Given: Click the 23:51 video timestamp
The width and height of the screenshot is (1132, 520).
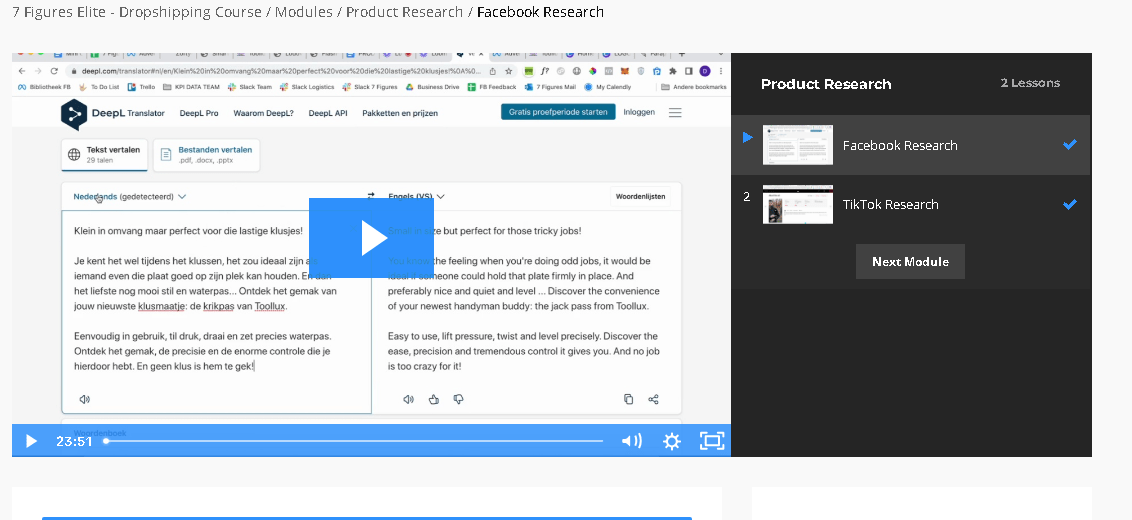Looking at the screenshot, I should click(x=74, y=441).
